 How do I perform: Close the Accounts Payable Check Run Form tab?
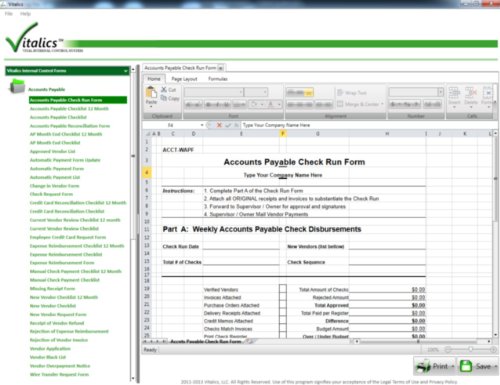(x=221, y=68)
